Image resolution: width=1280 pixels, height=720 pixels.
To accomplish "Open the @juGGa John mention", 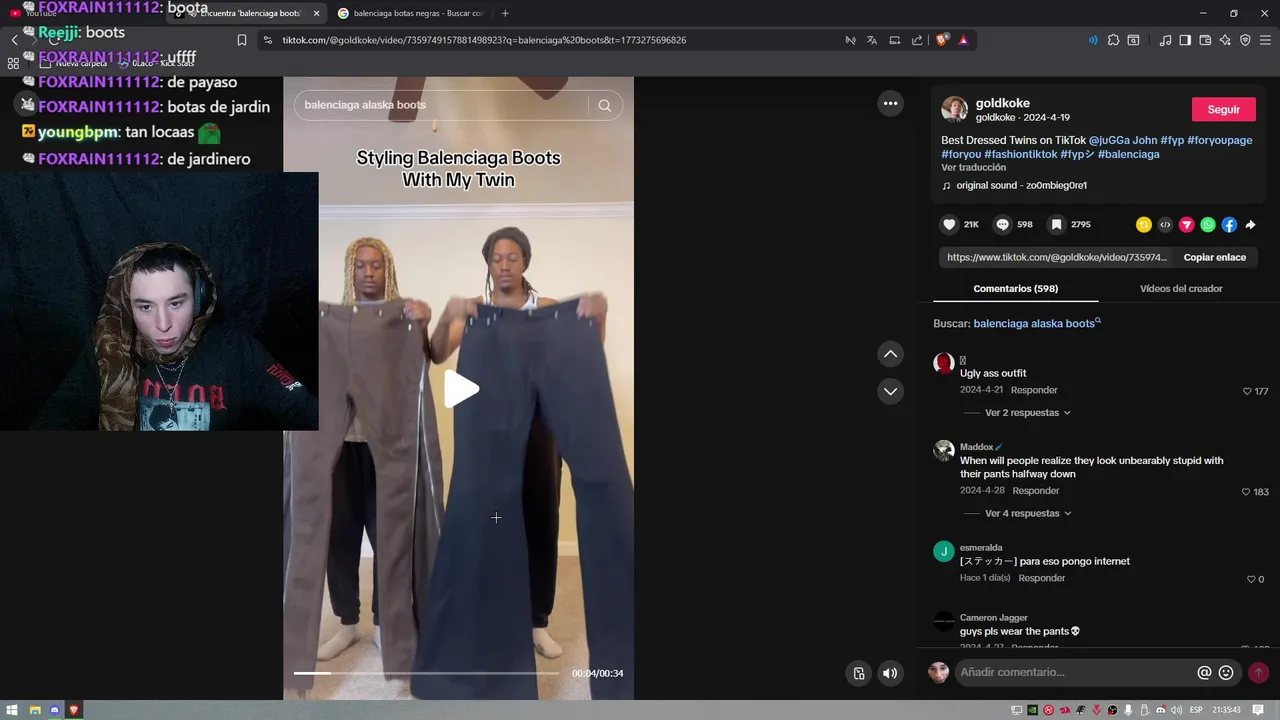I will point(1123,140).
